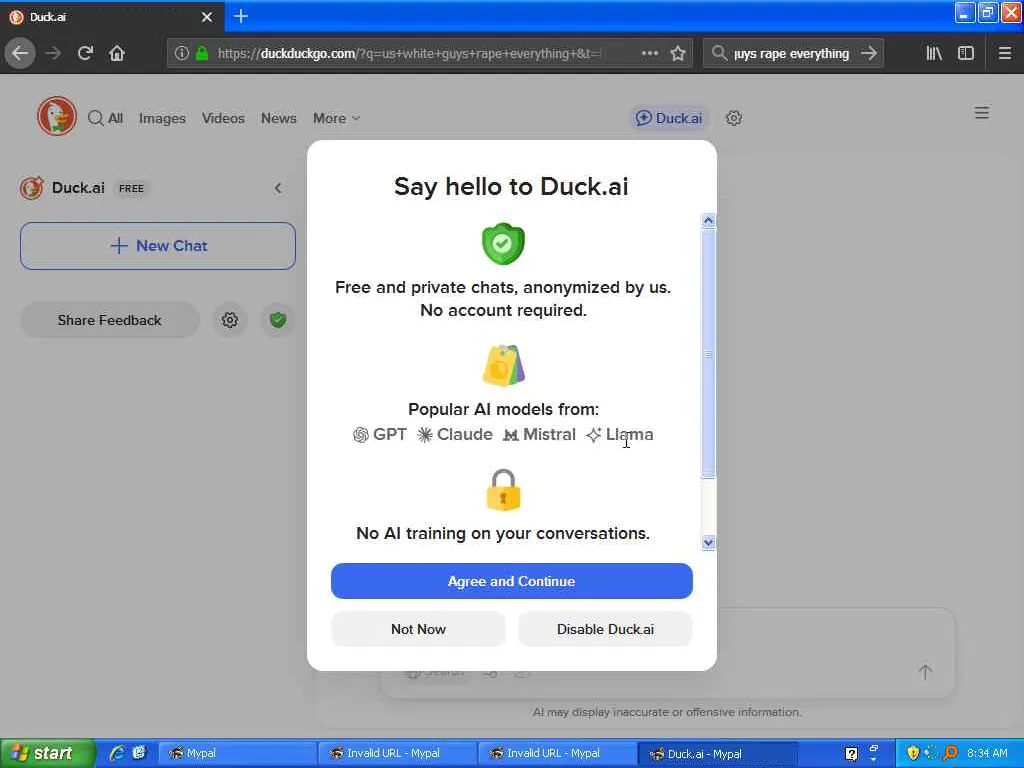Click the FREE badge beside Duck.ai
This screenshot has width=1024, height=768.
coord(131,188)
